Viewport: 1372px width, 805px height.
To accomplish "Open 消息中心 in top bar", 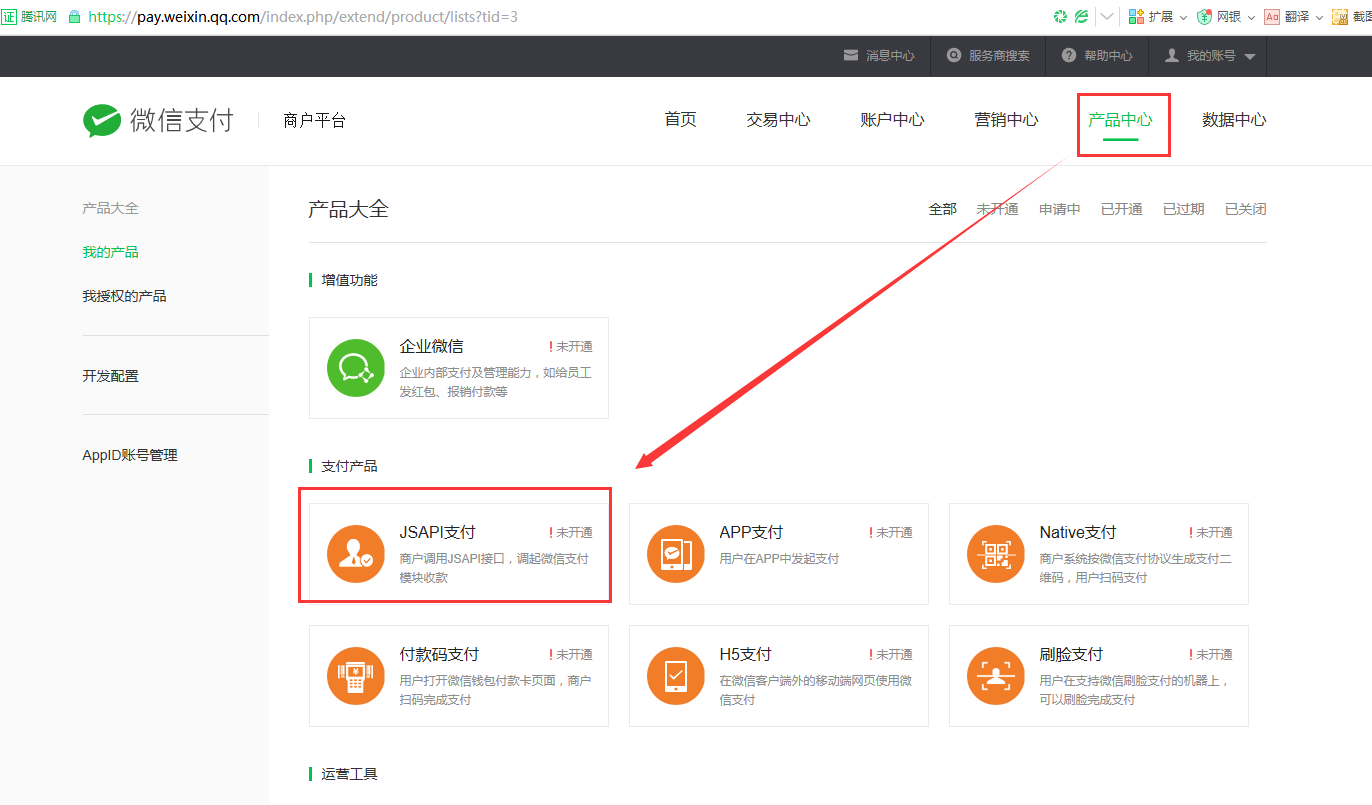I will point(879,56).
